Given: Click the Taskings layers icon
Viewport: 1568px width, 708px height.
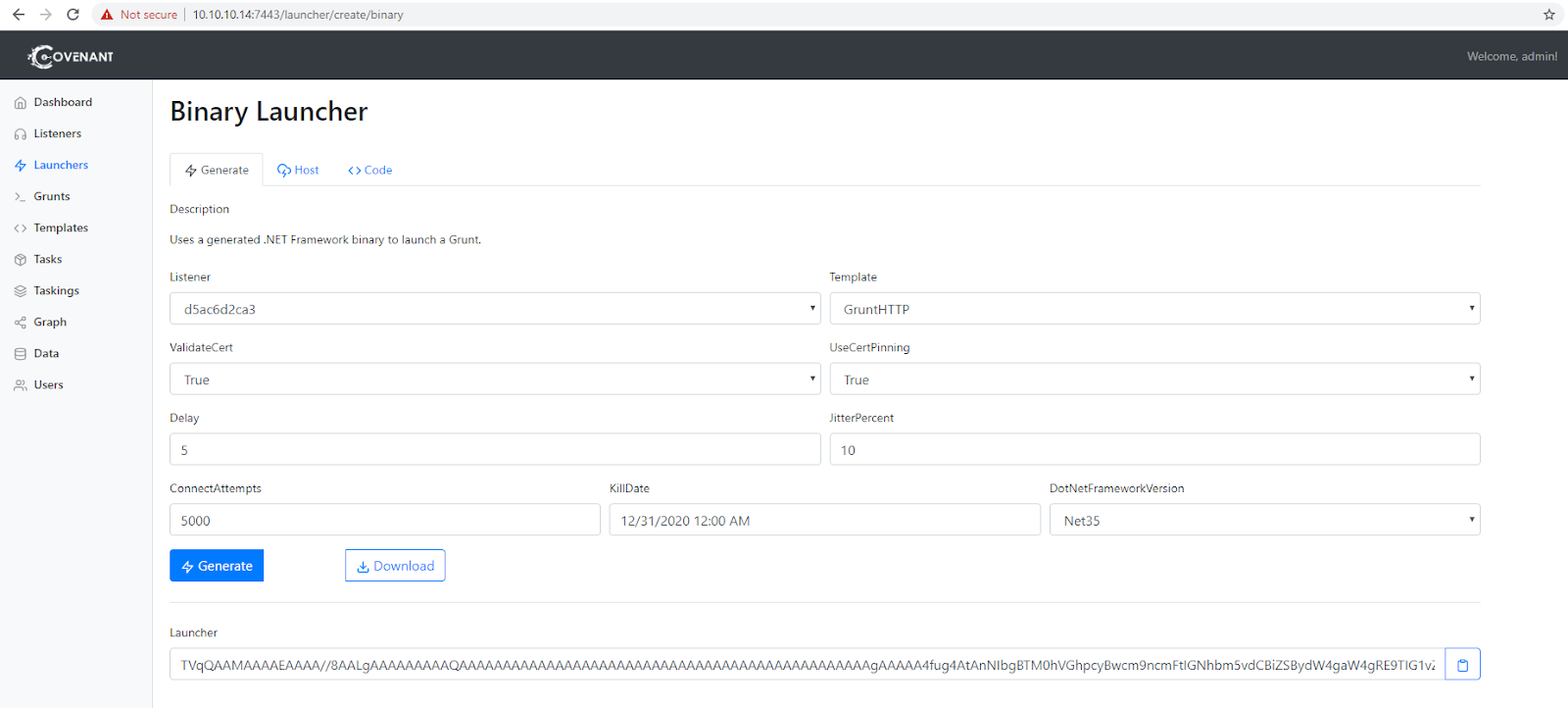Looking at the screenshot, I should pos(21,291).
